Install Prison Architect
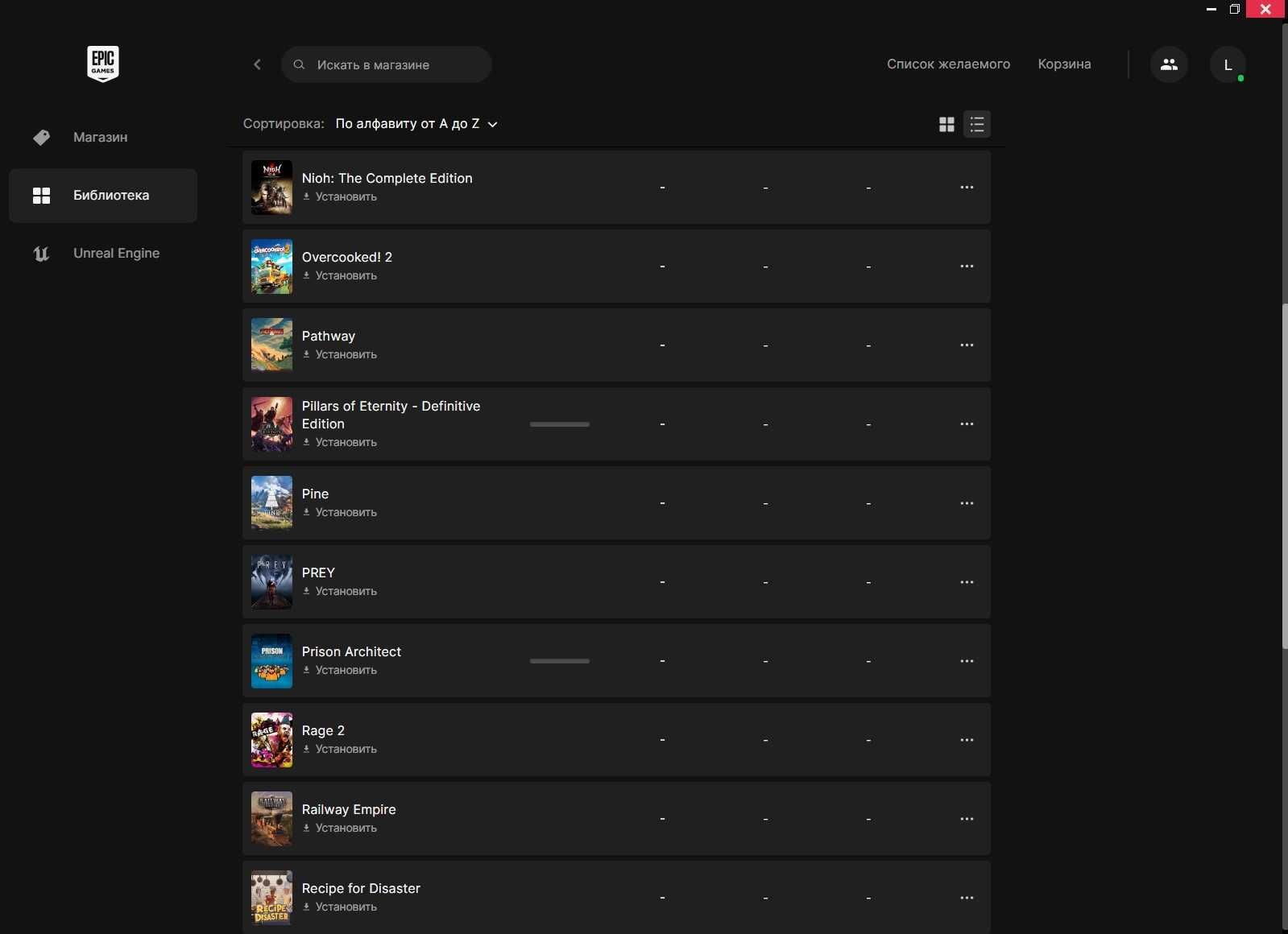 tap(340, 671)
